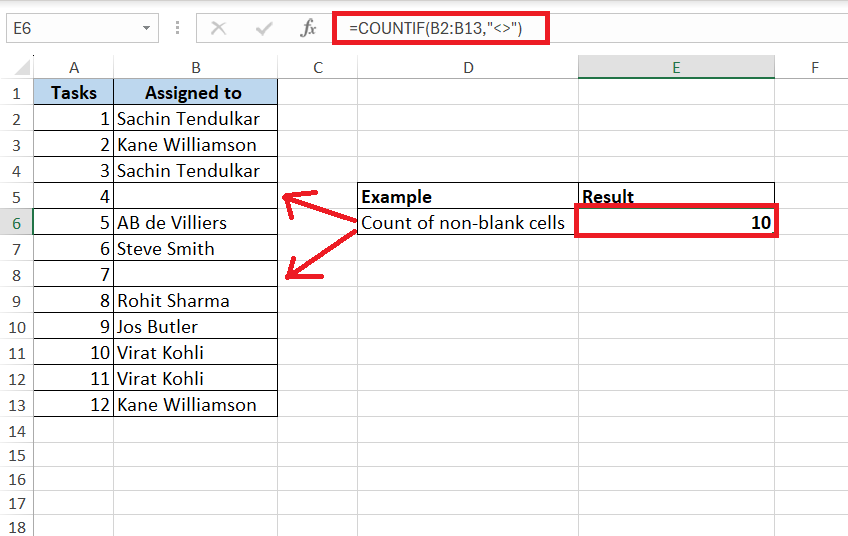
Task: Click the formula bar options dots icon
Action: point(177,28)
